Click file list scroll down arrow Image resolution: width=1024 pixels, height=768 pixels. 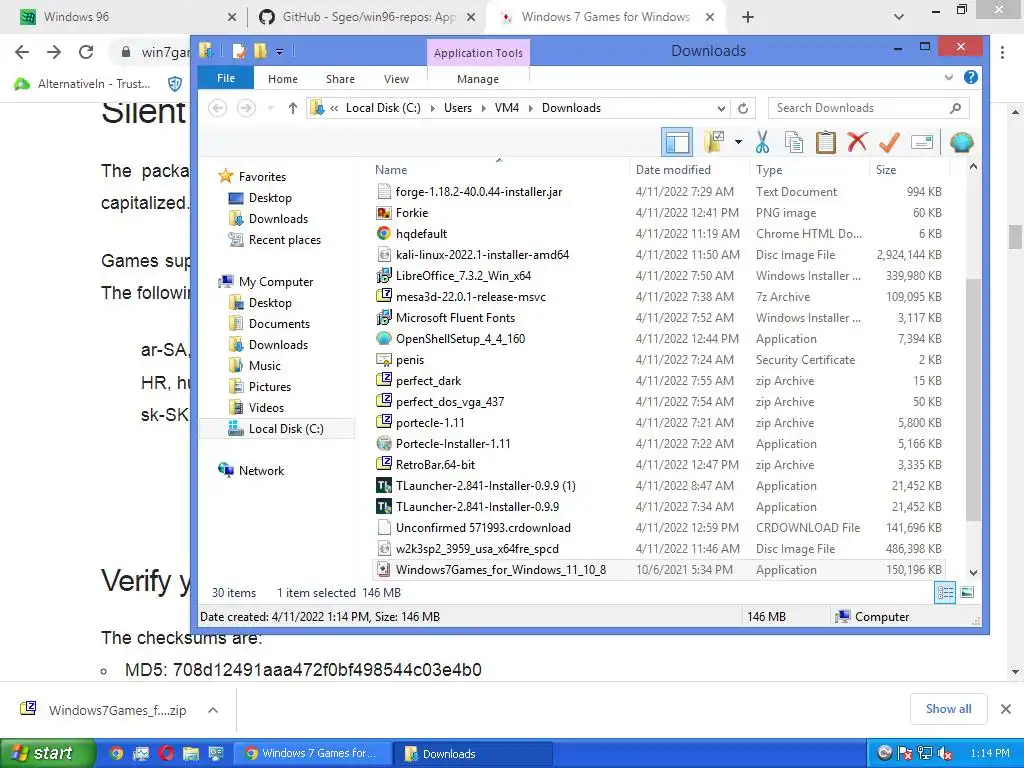click(x=972, y=573)
